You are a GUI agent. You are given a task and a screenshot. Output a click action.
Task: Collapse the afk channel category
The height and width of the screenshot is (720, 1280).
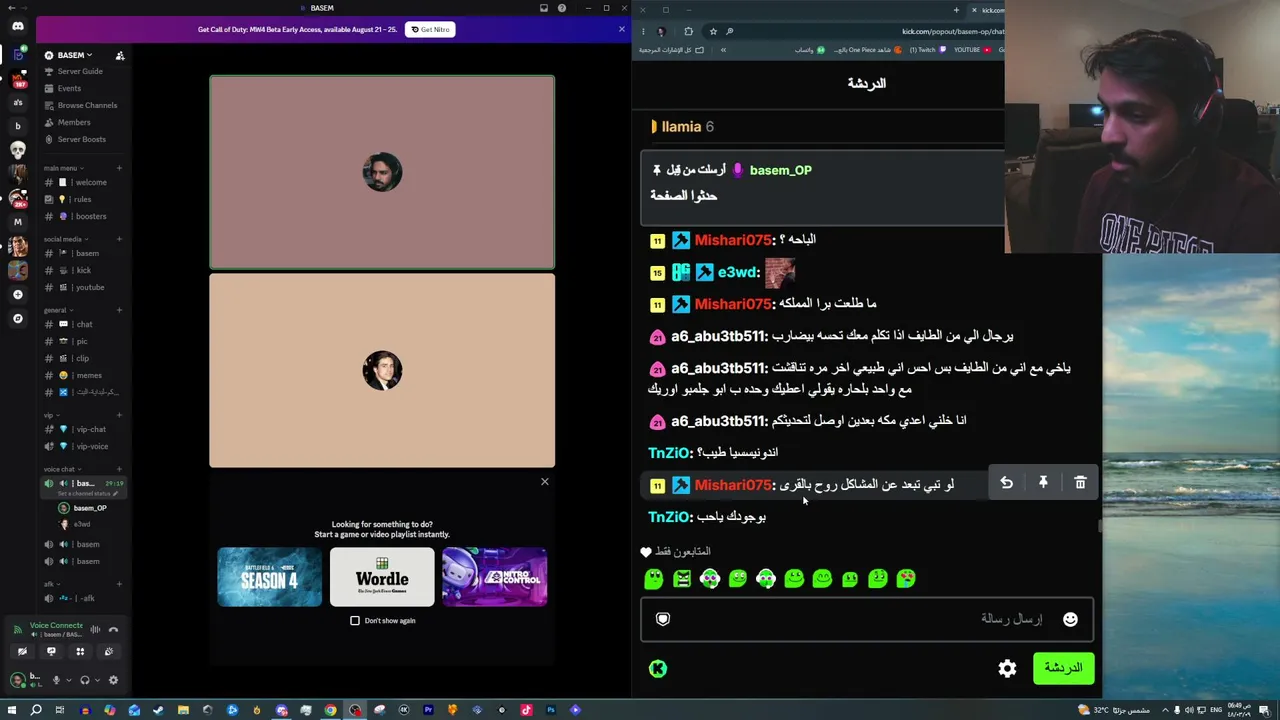(x=50, y=584)
